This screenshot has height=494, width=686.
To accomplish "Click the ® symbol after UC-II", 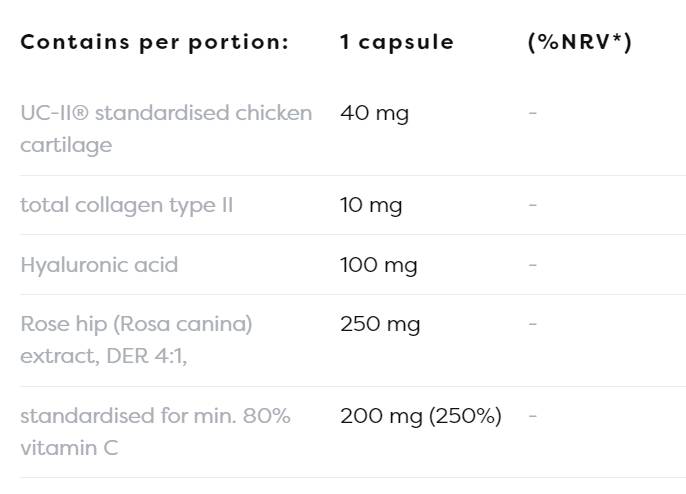I will (82, 112).
